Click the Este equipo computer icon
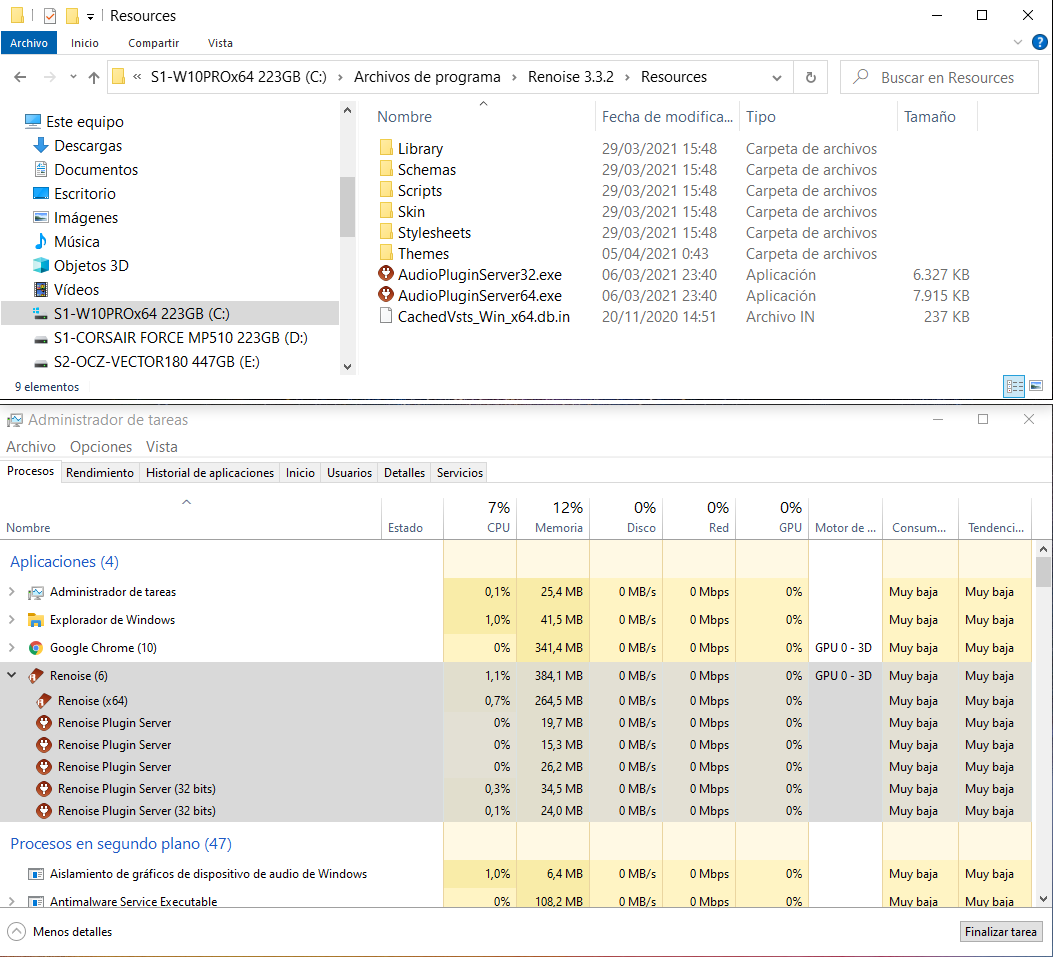 coord(33,121)
